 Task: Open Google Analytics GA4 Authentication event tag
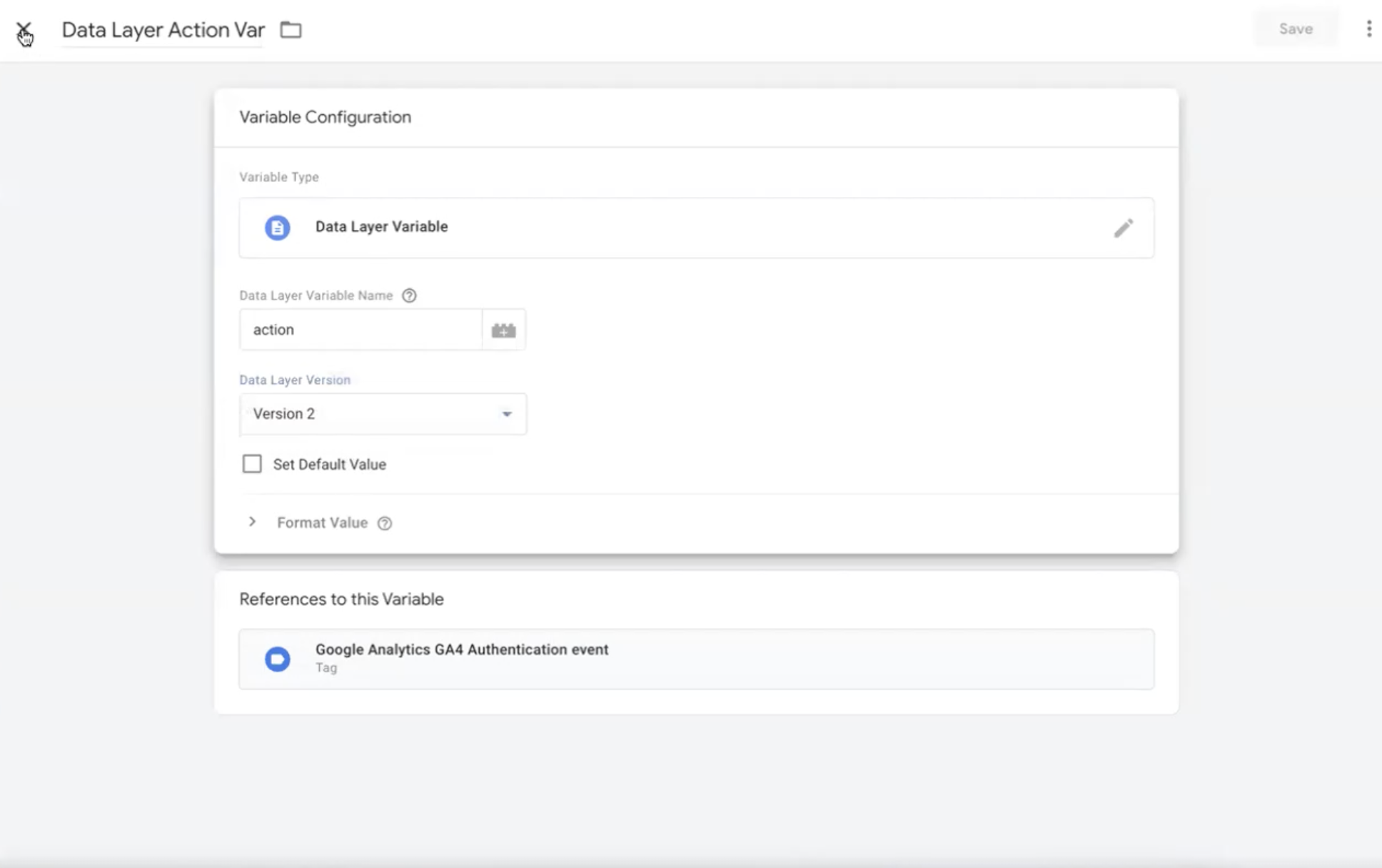(x=461, y=650)
